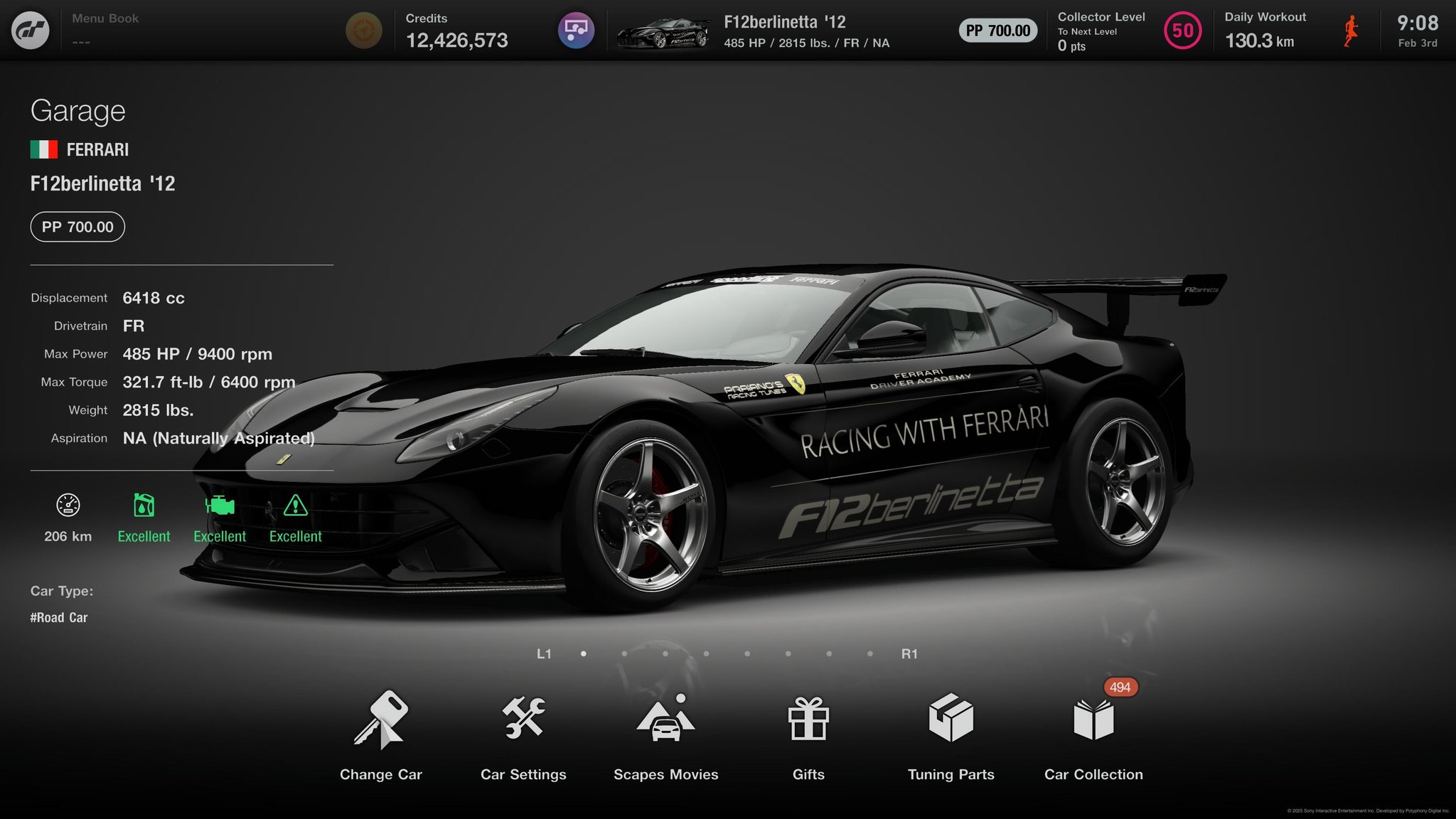
Task: Click the Gifts label
Action: pos(809,775)
